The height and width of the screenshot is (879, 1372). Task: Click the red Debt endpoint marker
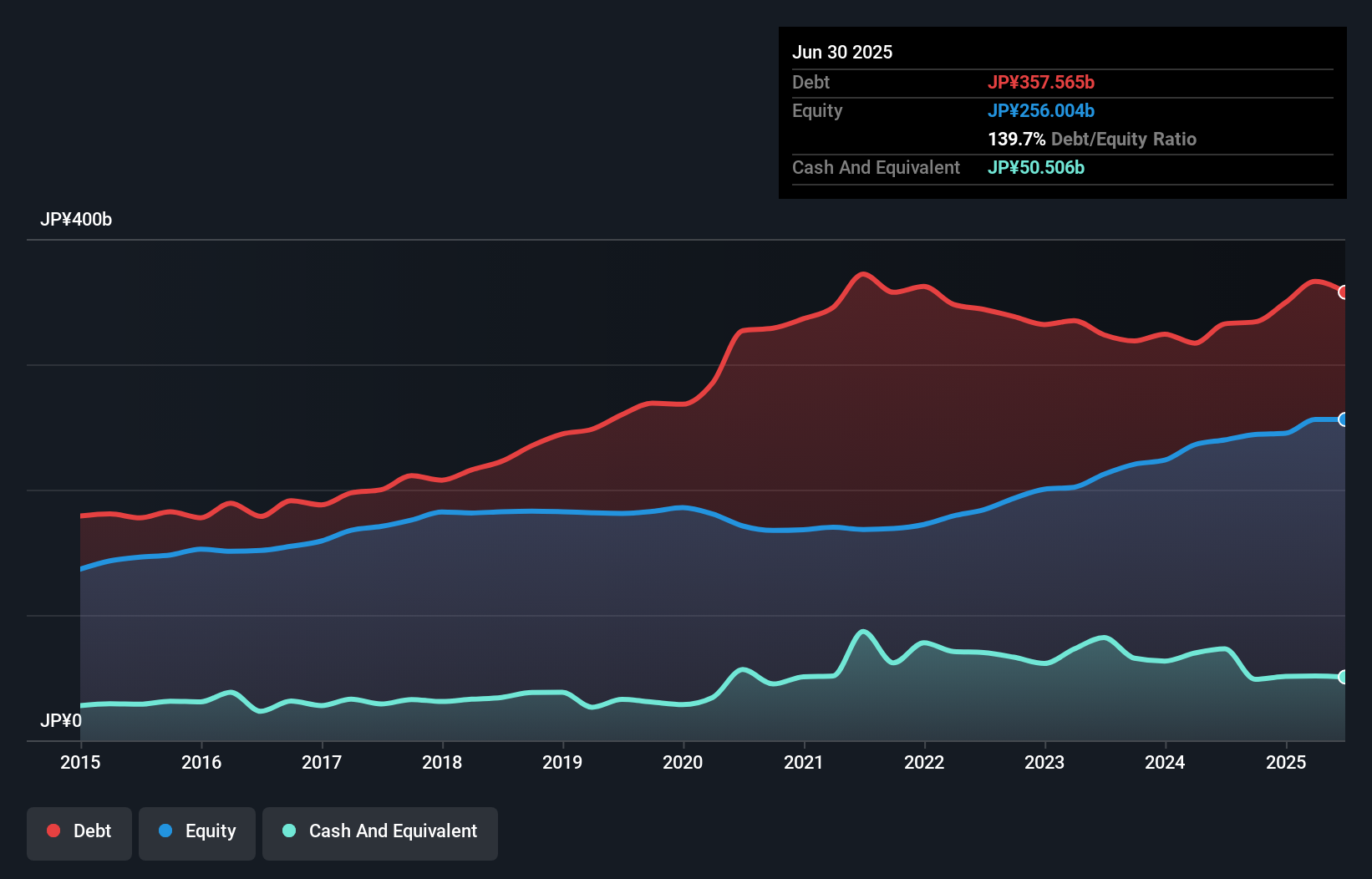[1344, 292]
